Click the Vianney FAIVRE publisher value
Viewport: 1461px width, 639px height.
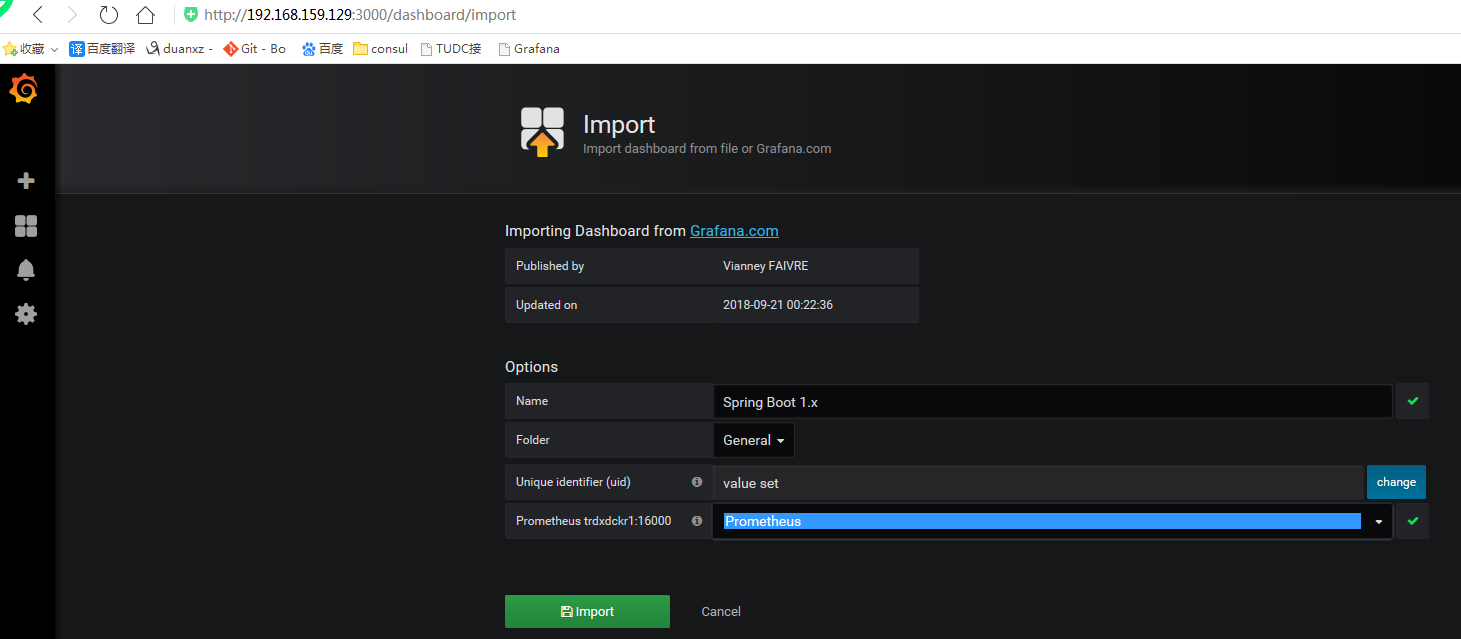coord(767,266)
